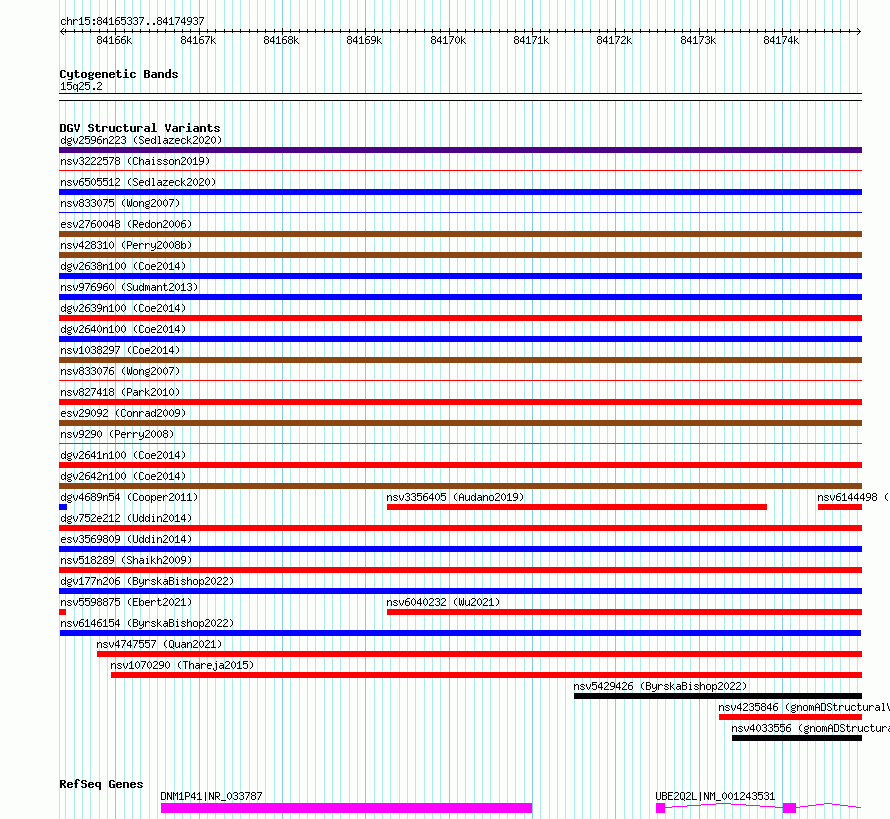Select the red nsv4235846 gnomAD bar
The height and width of the screenshot is (819, 890).
(790, 717)
